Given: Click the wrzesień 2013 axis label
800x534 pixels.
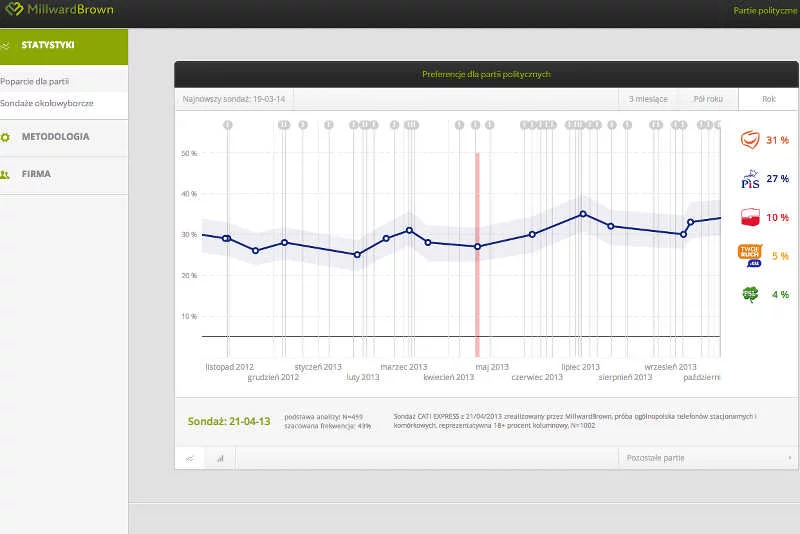Looking at the screenshot, I should pos(670,367).
